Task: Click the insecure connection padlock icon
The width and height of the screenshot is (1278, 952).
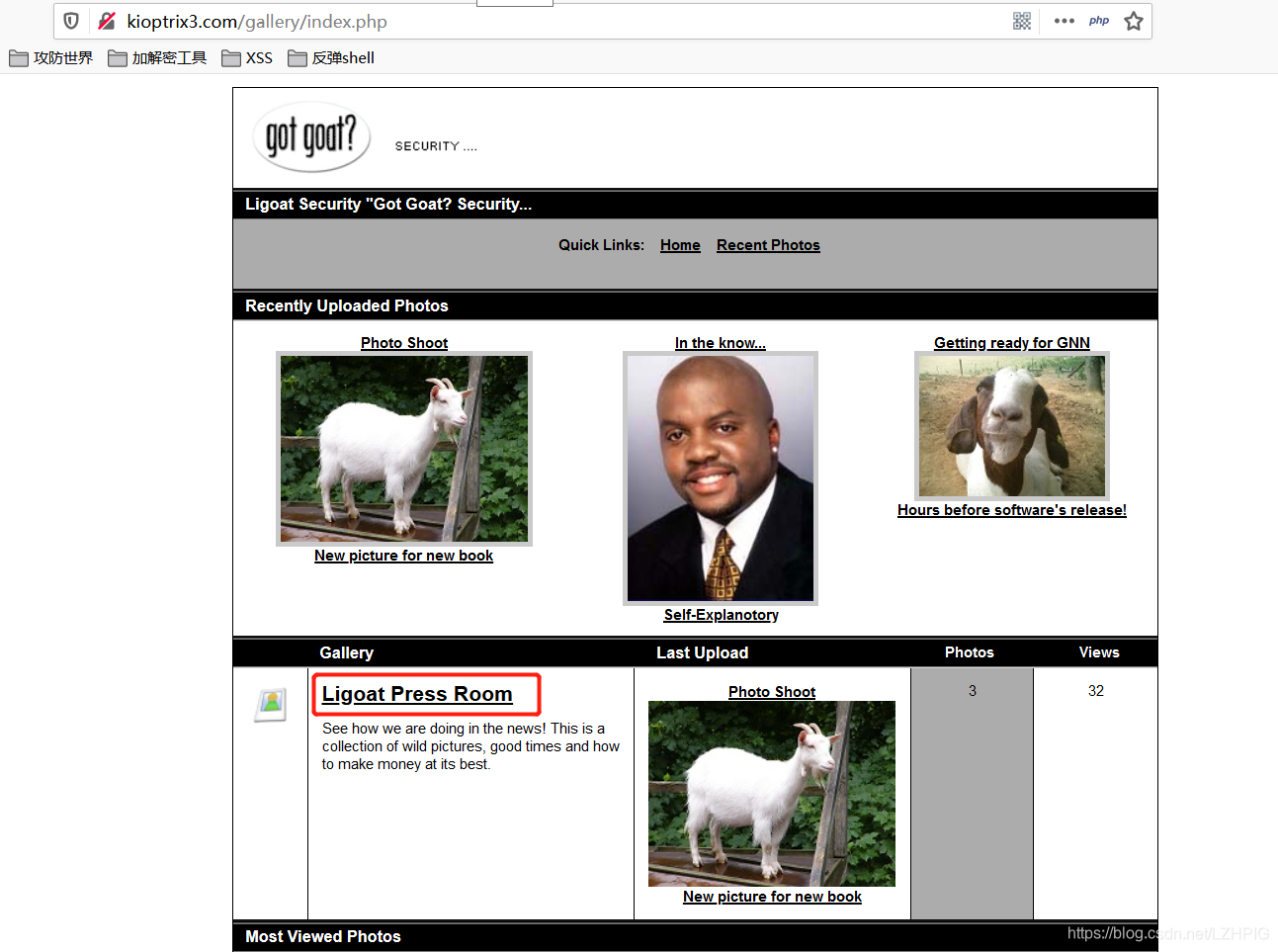Action: pos(107,21)
